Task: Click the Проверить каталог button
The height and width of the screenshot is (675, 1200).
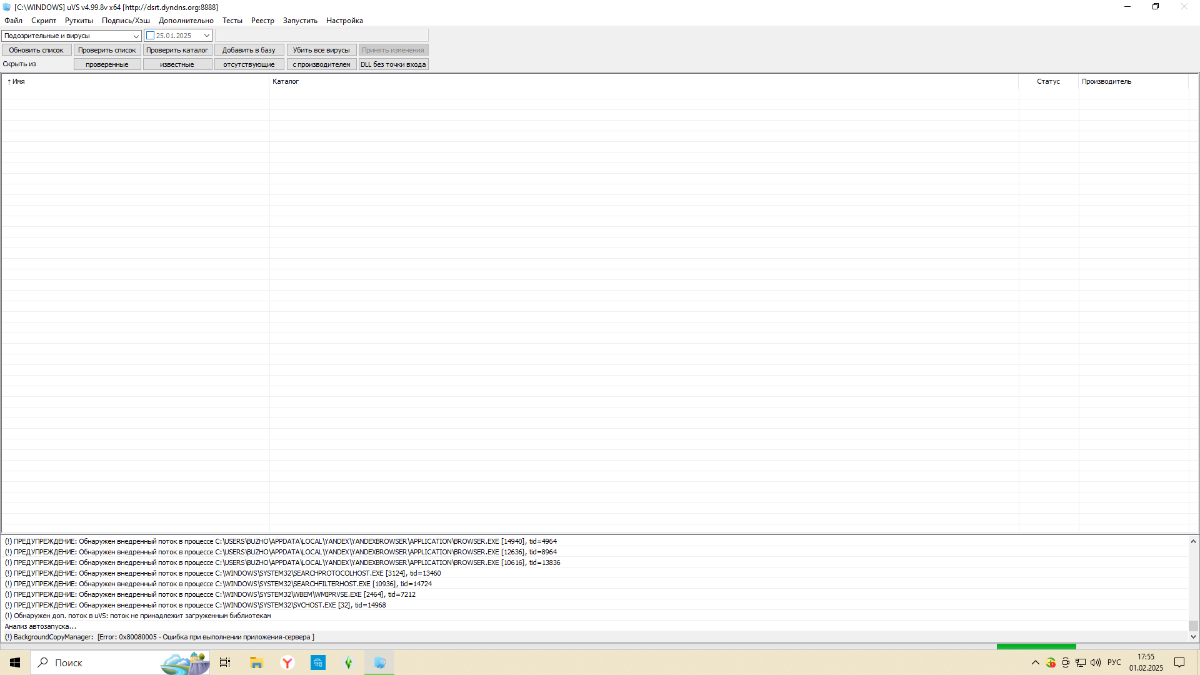Action: 178,49
